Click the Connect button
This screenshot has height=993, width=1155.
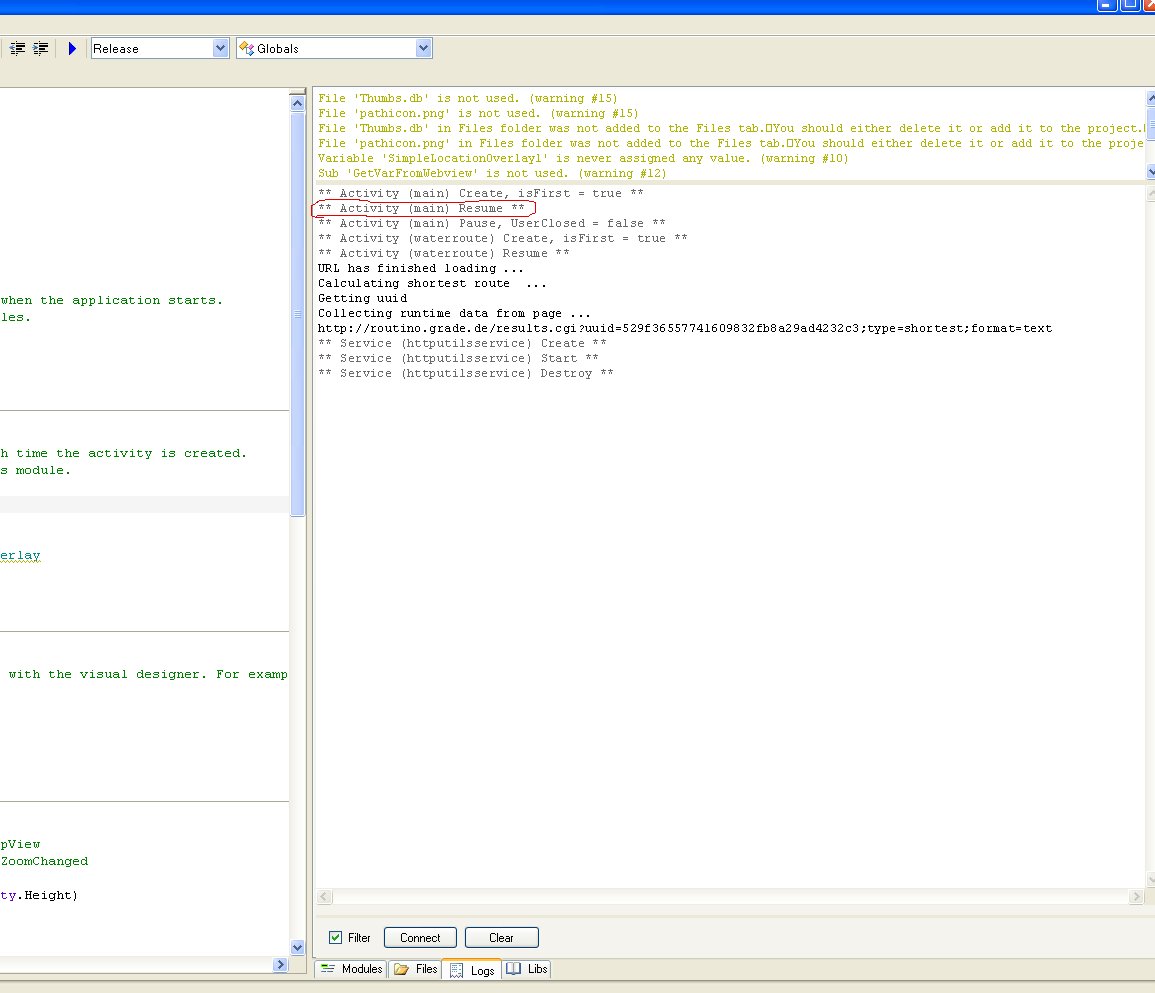[x=420, y=938]
